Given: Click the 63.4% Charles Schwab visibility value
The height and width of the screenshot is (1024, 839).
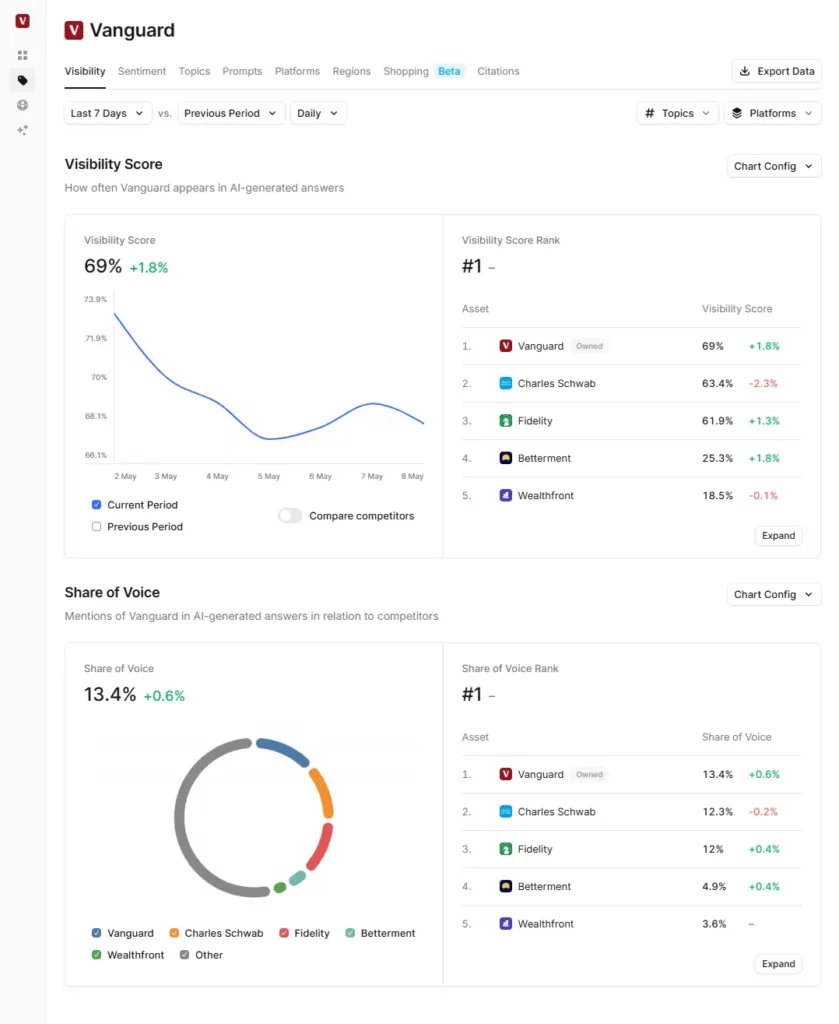Looking at the screenshot, I should 717,383.
